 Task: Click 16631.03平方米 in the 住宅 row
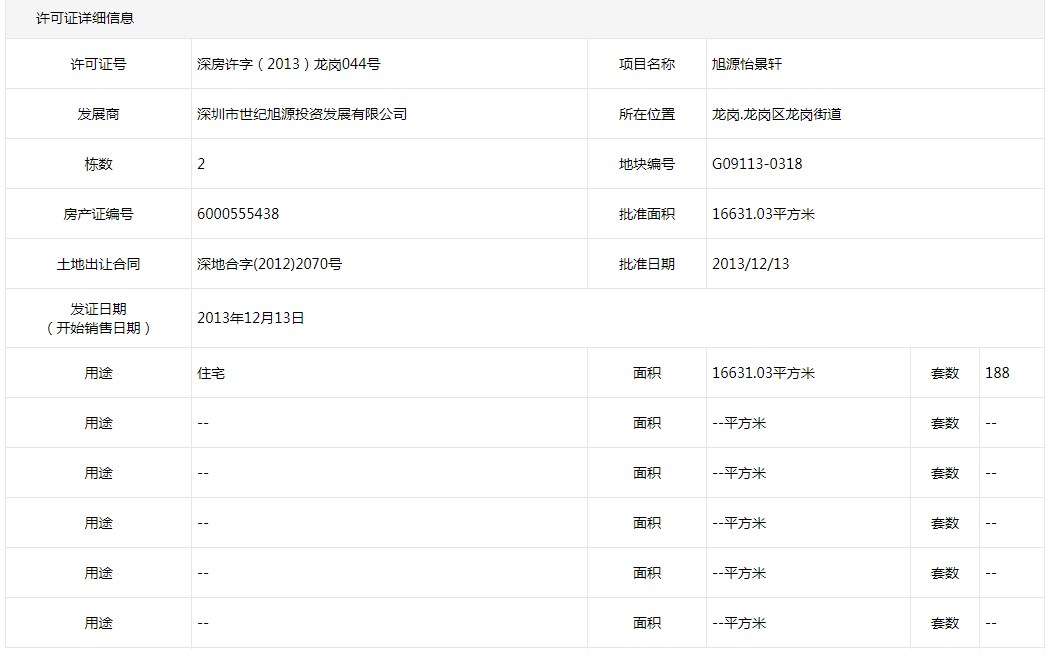763,373
